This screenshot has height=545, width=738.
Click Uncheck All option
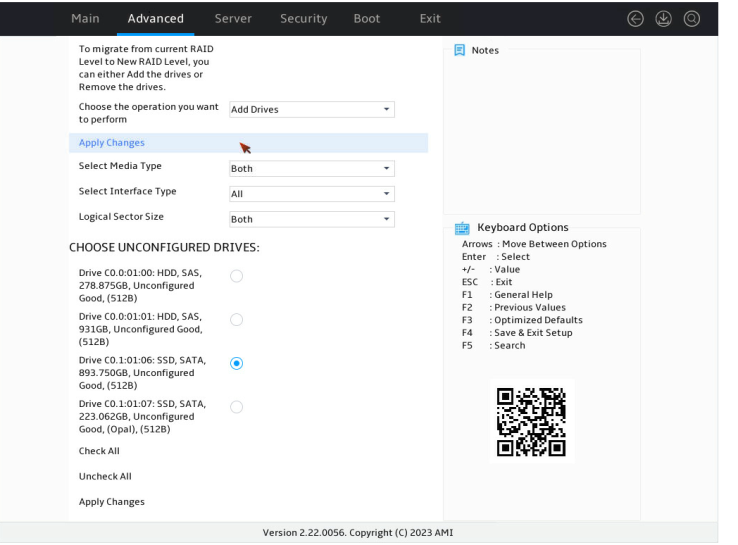click(105, 476)
